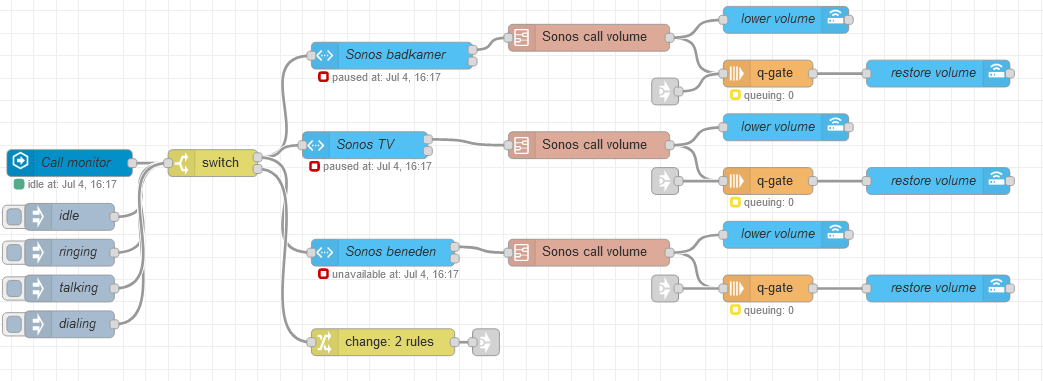Click second output port of switch node
This screenshot has height=381, width=1043.
(257, 170)
